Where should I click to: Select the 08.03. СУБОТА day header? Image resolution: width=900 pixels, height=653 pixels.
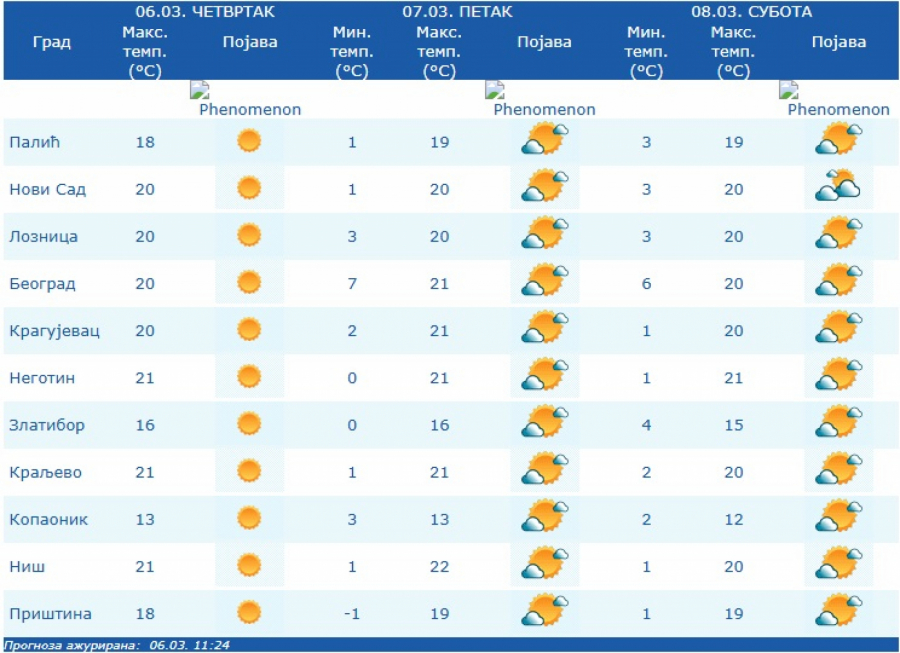[751, 12]
